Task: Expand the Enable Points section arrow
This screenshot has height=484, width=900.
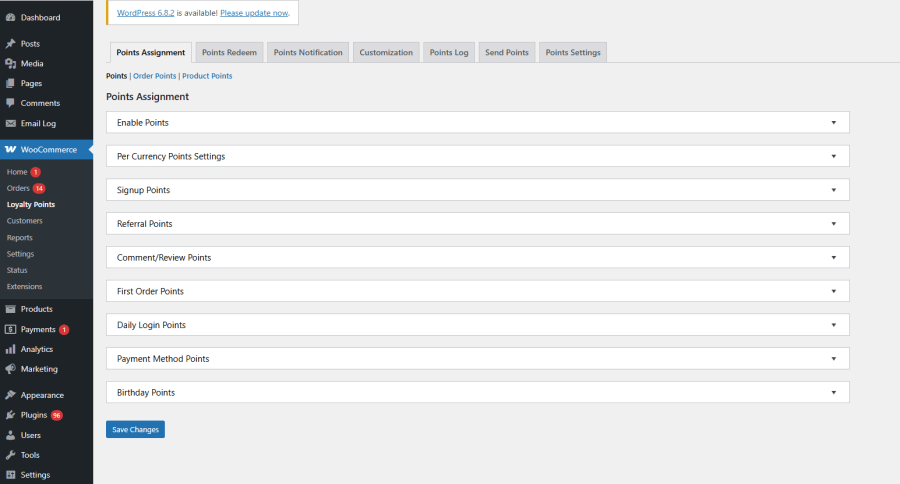Action: tap(833, 122)
